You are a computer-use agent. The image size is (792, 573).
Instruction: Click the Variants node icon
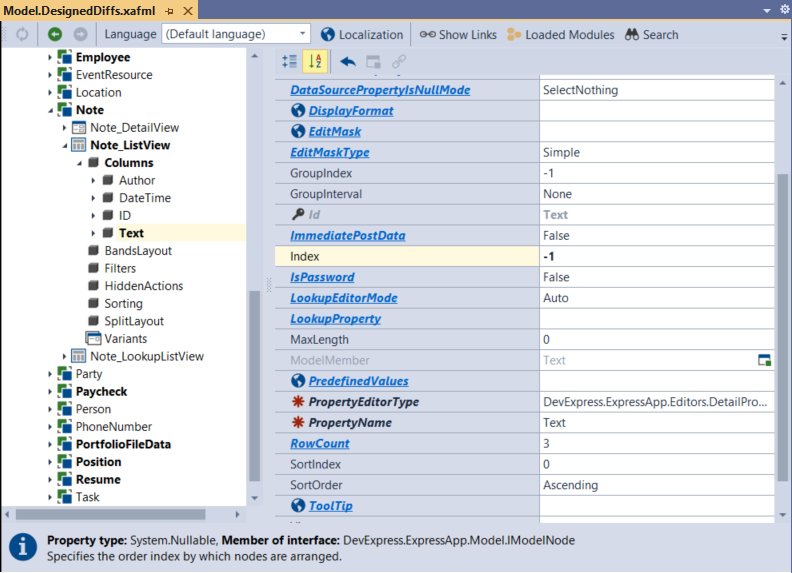(x=93, y=338)
